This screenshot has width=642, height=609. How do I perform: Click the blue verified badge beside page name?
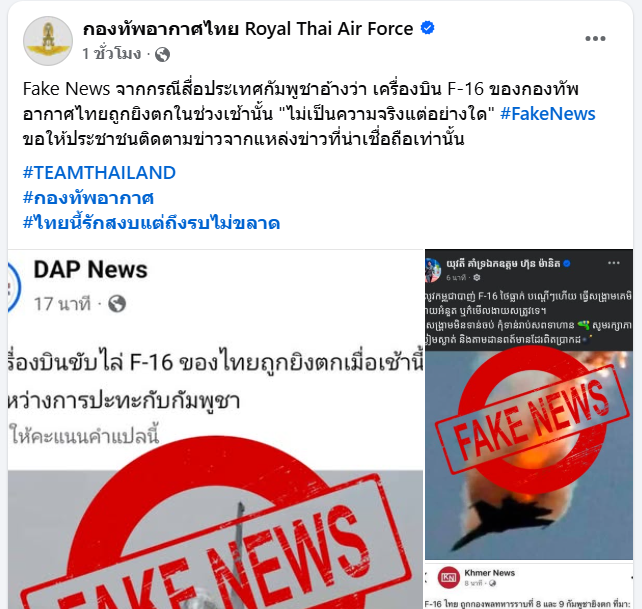[x=427, y=28]
